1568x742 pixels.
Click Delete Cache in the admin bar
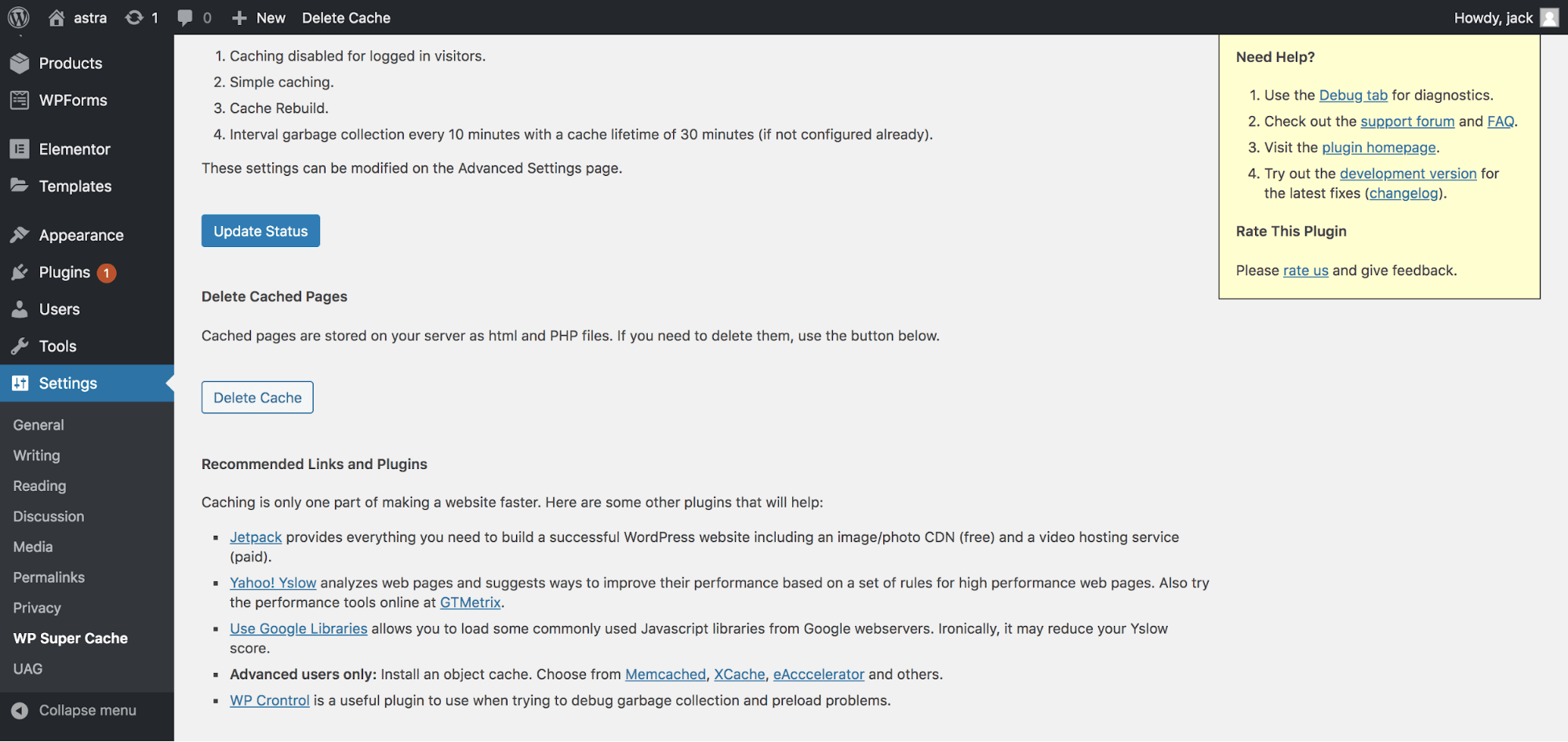(x=346, y=17)
